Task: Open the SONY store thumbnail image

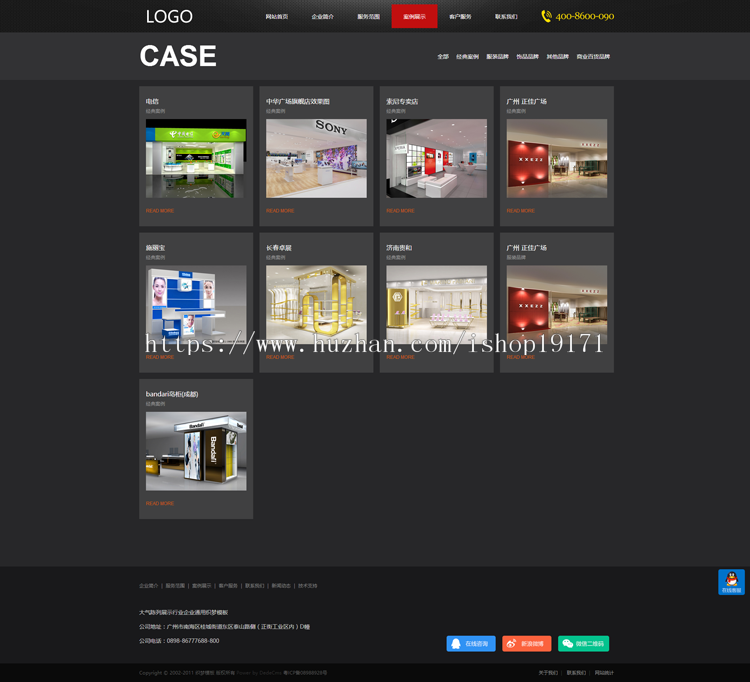Action: point(316,158)
